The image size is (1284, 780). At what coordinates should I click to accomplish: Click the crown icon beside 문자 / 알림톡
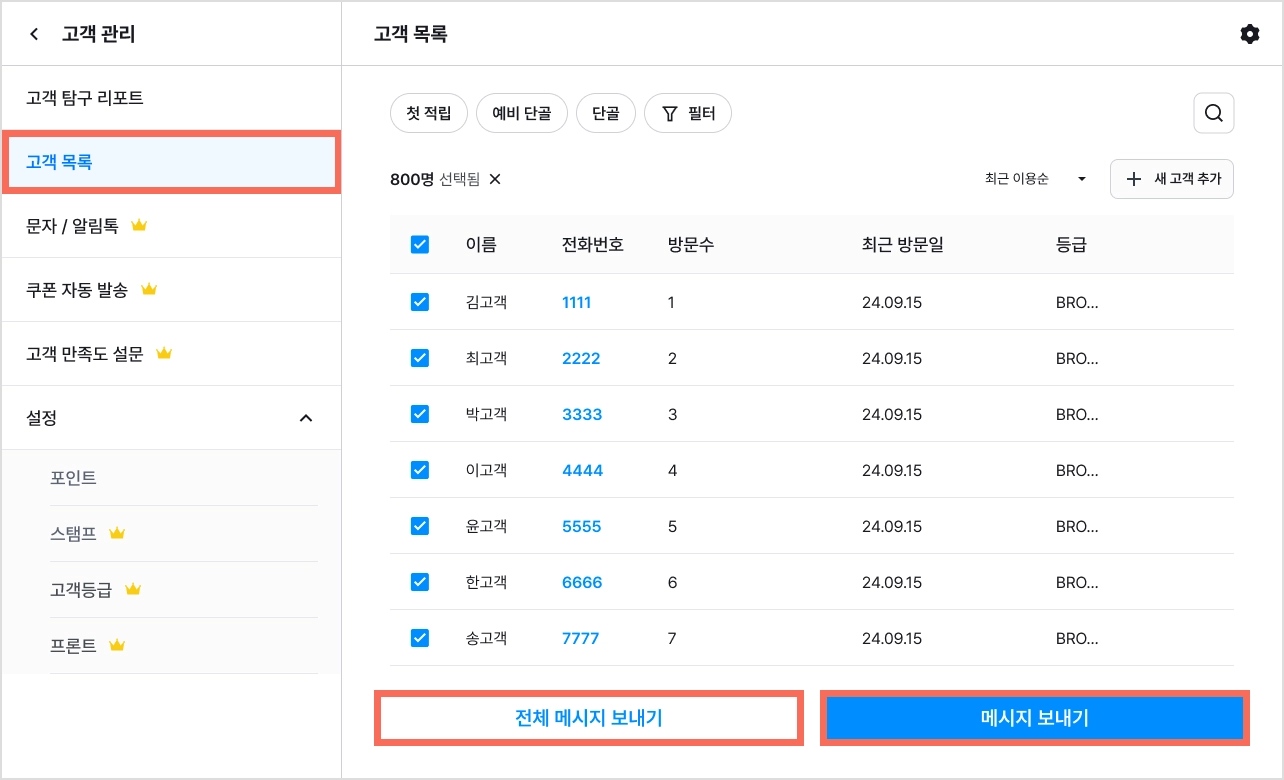(x=139, y=226)
